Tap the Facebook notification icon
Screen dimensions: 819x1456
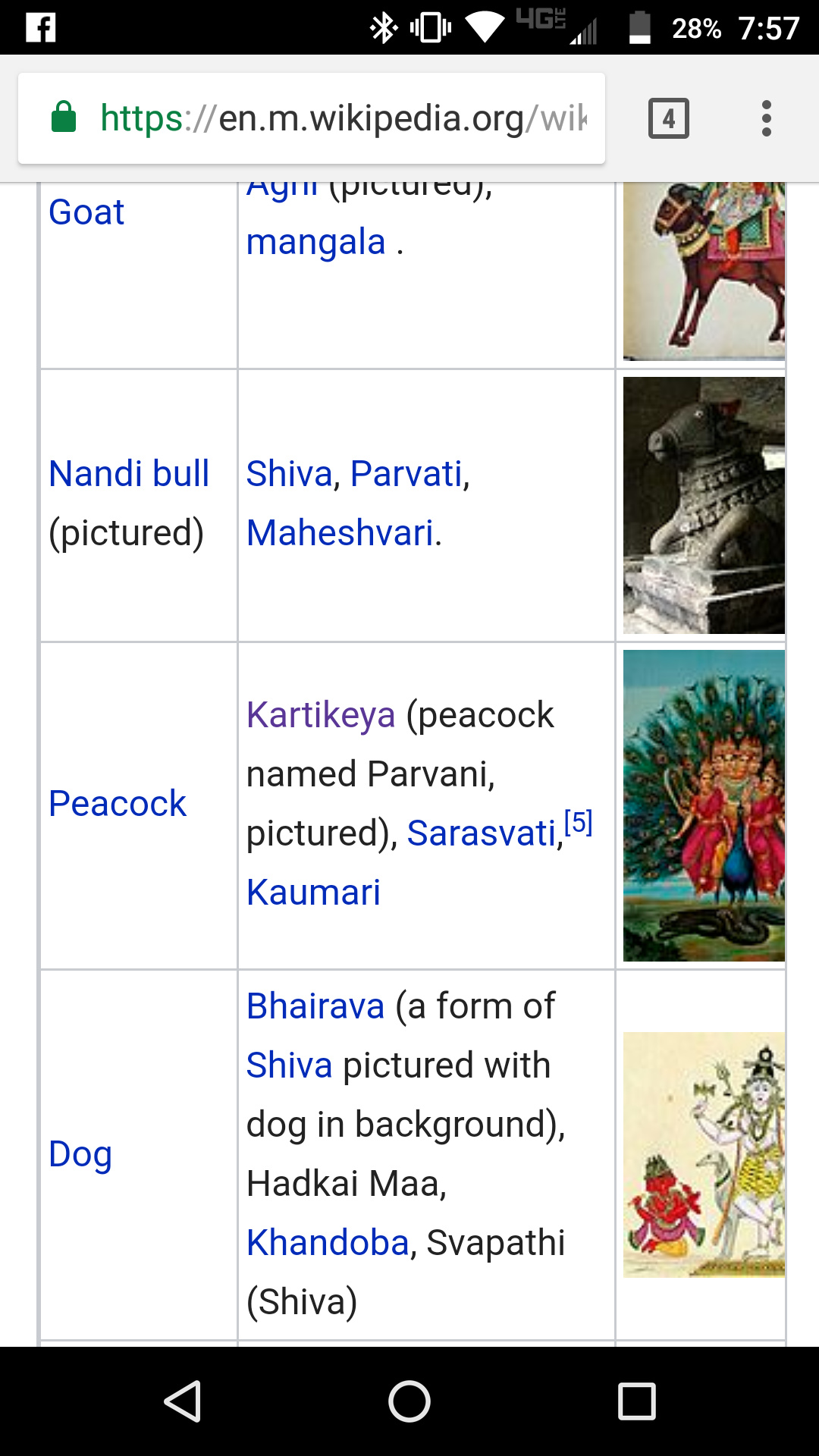coord(41,28)
